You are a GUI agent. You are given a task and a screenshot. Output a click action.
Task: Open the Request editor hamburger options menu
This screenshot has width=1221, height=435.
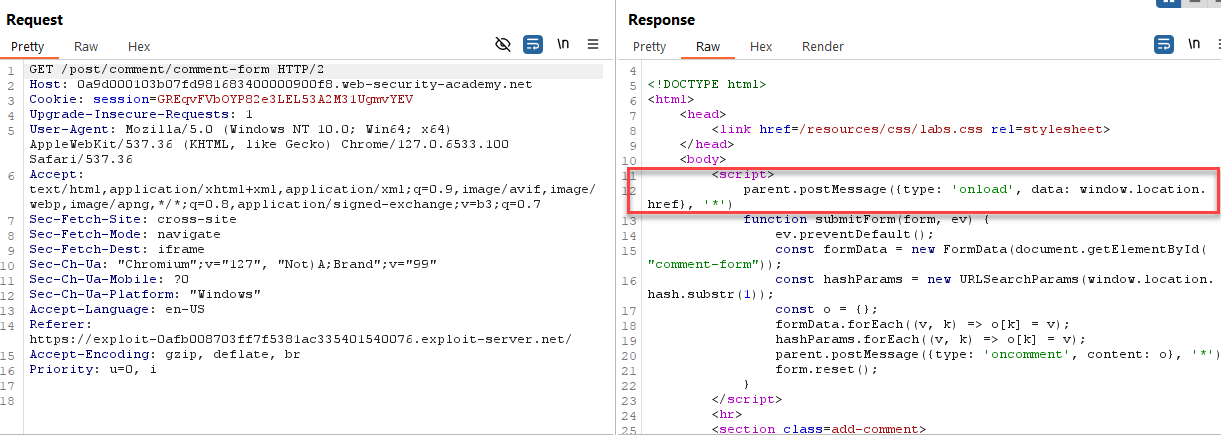(x=593, y=44)
